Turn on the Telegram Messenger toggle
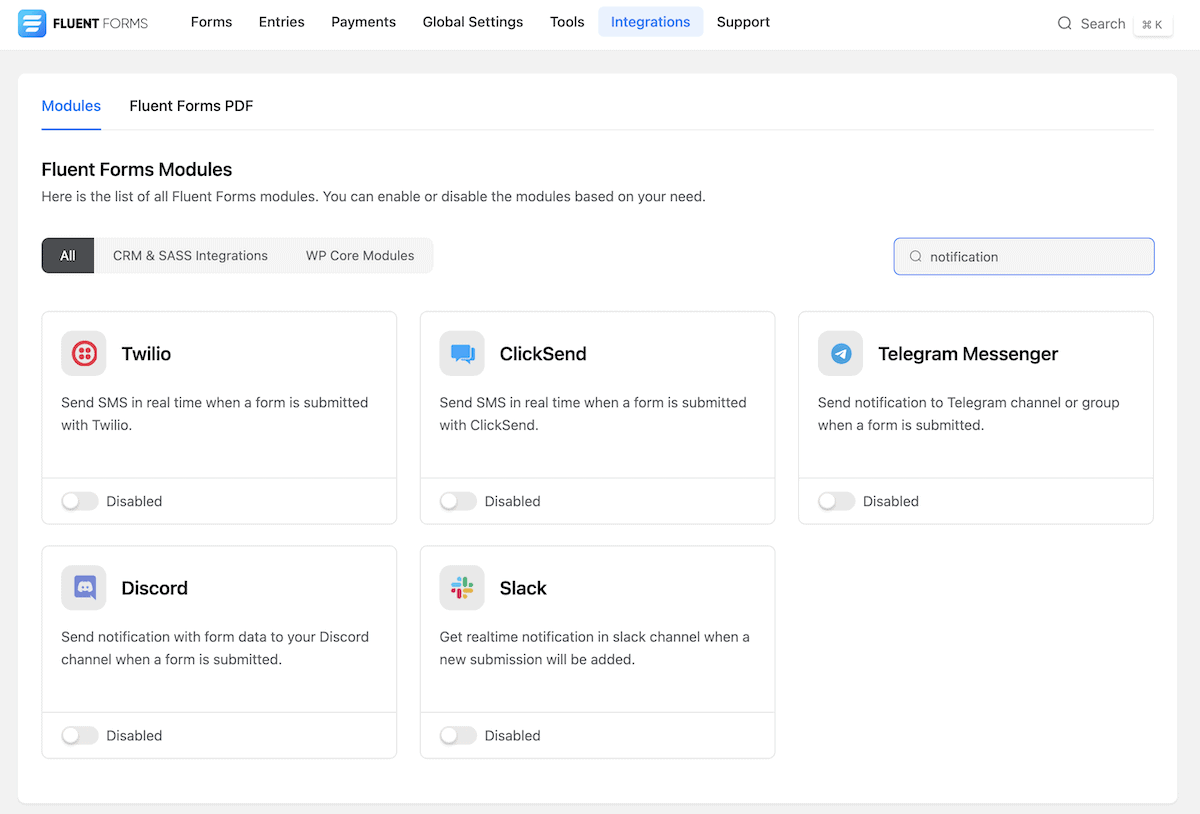The image size is (1200, 814). point(837,501)
